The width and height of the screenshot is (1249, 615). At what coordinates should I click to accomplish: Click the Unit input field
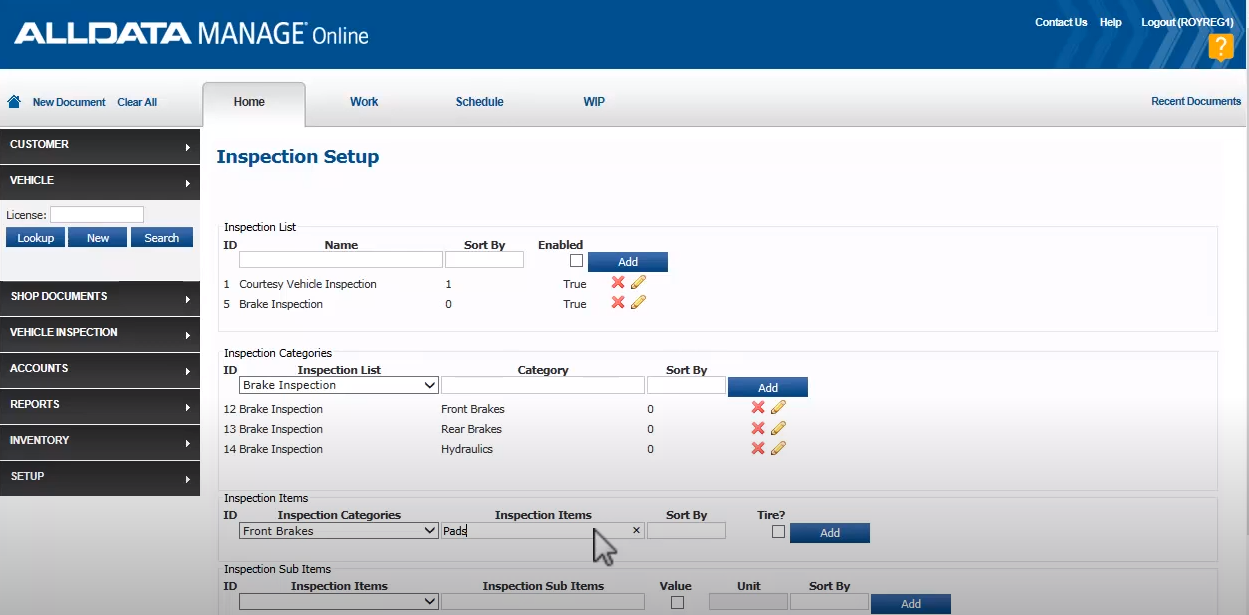pos(748,601)
